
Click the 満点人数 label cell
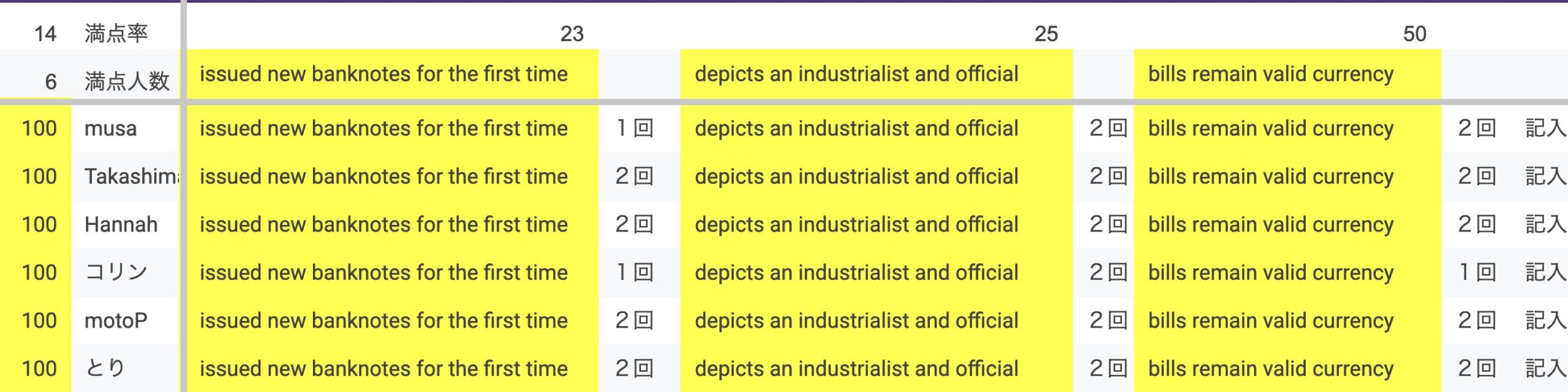pos(127,81)
